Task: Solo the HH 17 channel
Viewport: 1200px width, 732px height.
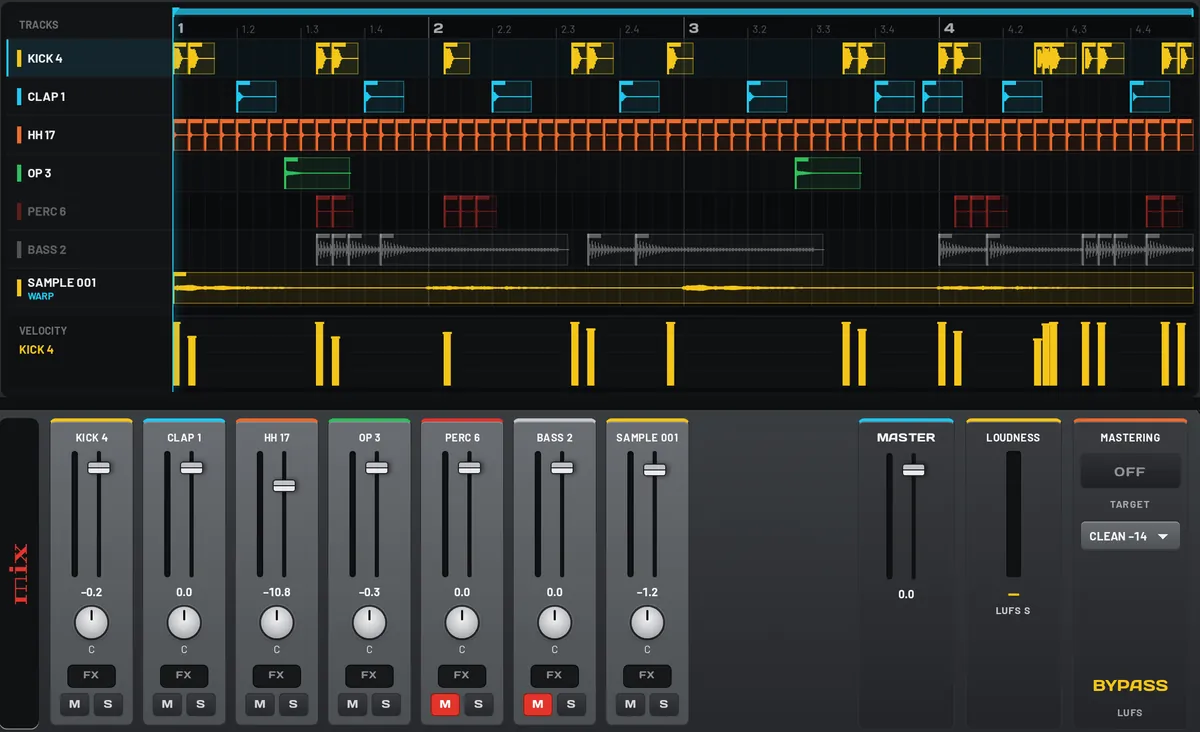Action: point(293,704)
